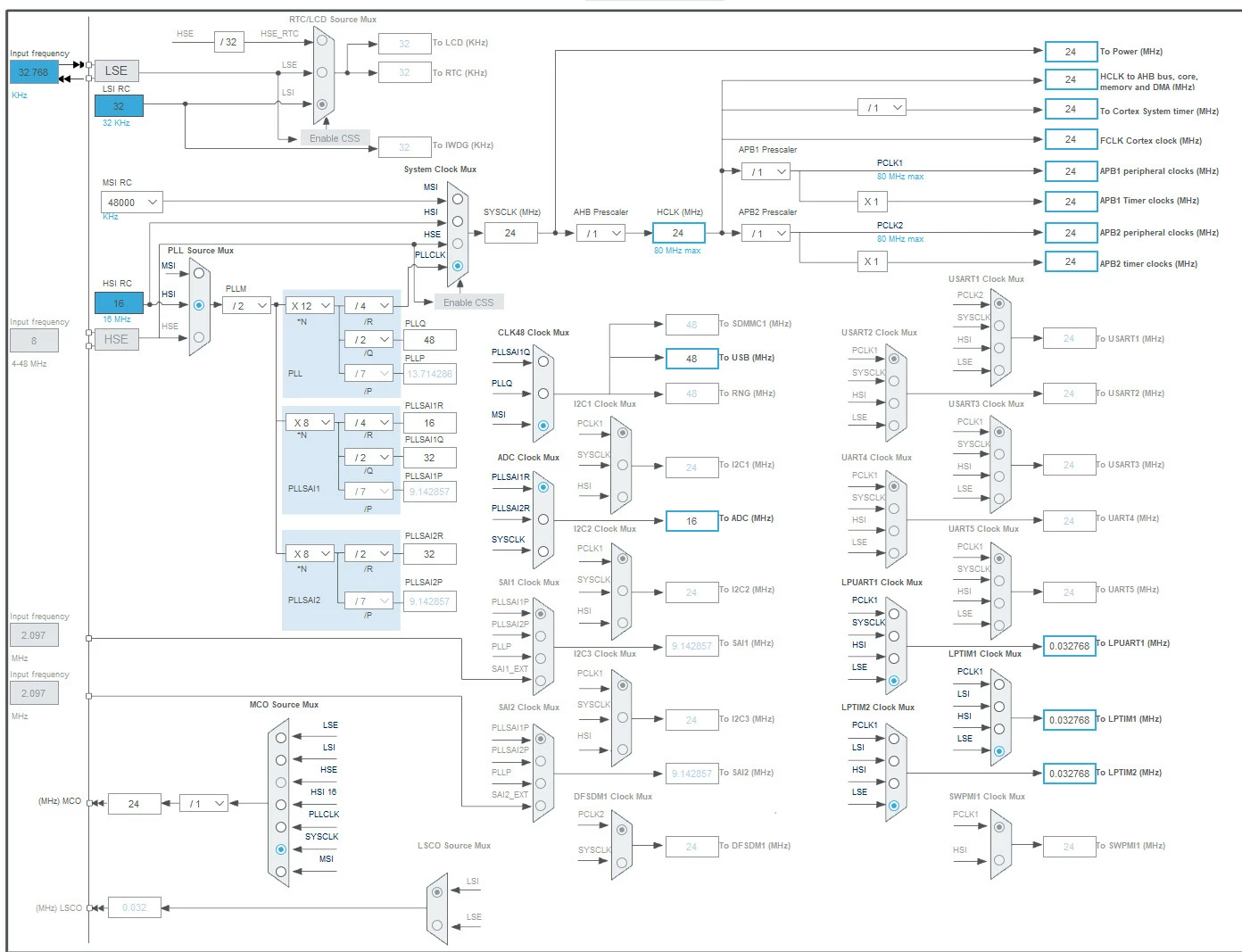
Task: Click the SYSCLK (MHz) value field
Action: [511, 233]
